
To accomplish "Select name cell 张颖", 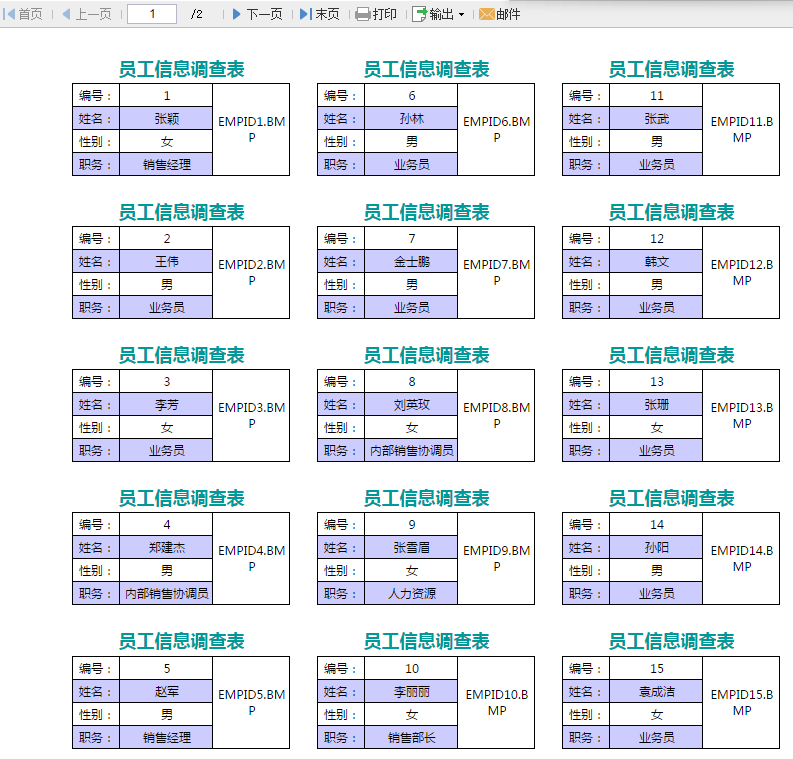I will (166, 118).
